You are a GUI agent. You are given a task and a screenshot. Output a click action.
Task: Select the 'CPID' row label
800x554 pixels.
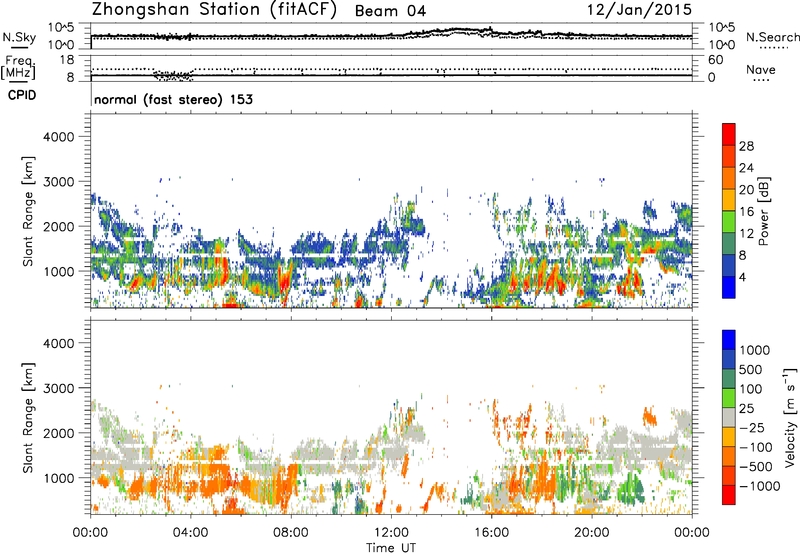tap(22, 95)
